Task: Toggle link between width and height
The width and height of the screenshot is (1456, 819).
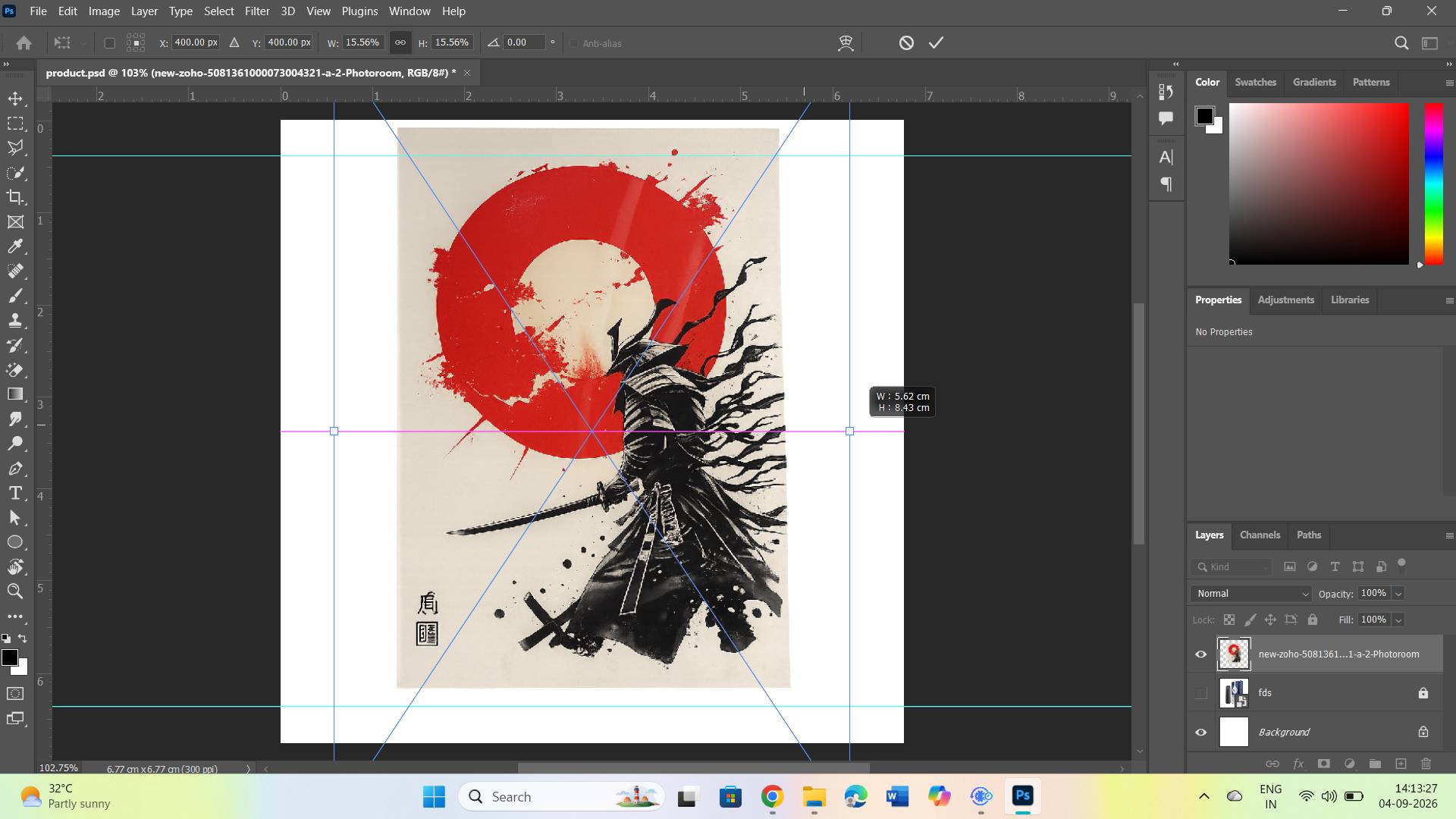Action: (x=400, y=42)
